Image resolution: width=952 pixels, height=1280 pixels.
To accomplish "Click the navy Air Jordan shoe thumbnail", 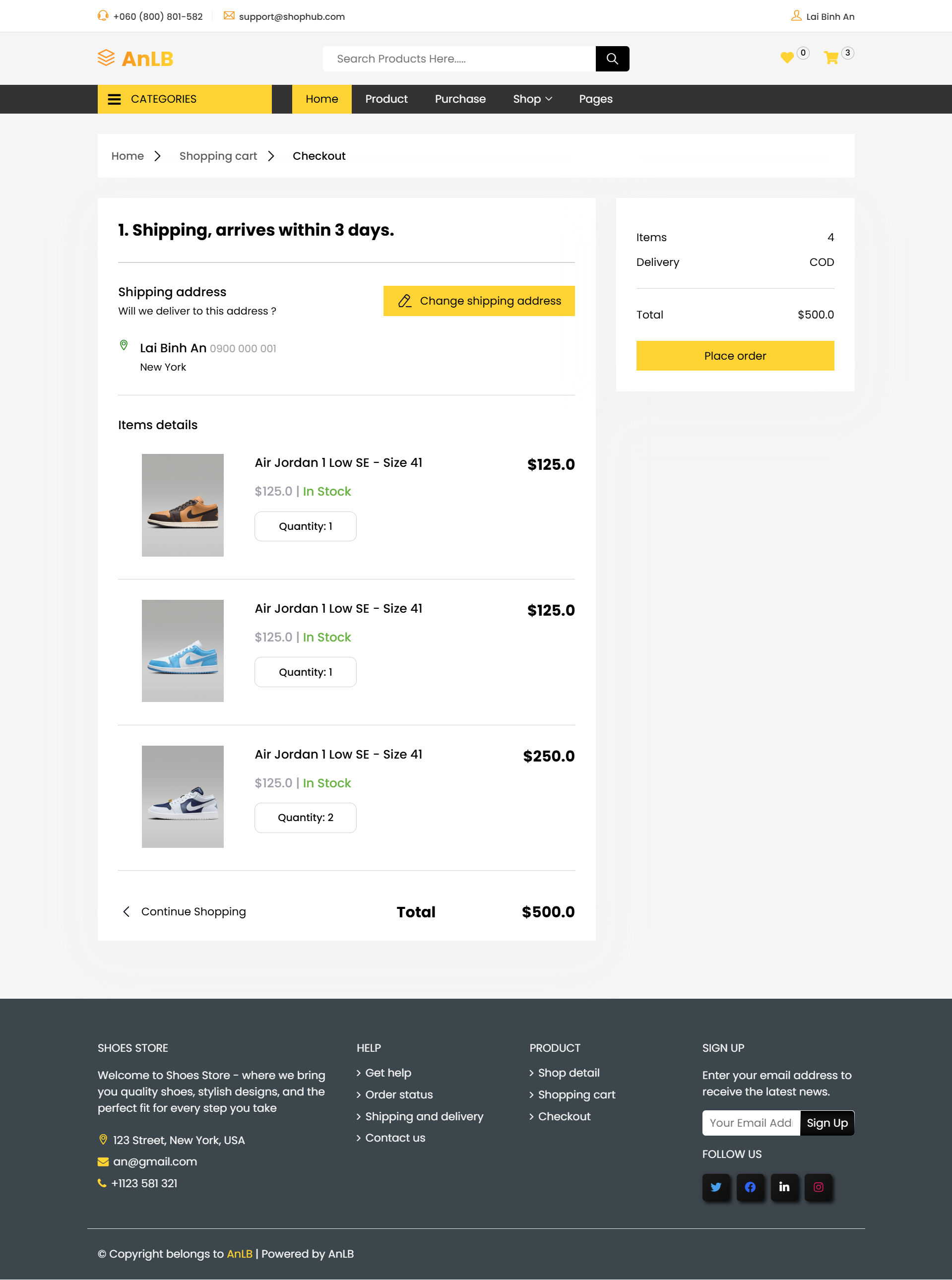I will click(x=183, y=796).
